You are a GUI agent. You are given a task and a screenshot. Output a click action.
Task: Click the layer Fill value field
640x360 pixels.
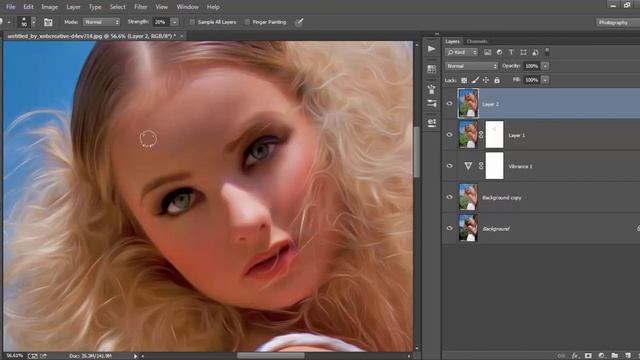click(531, 80)
